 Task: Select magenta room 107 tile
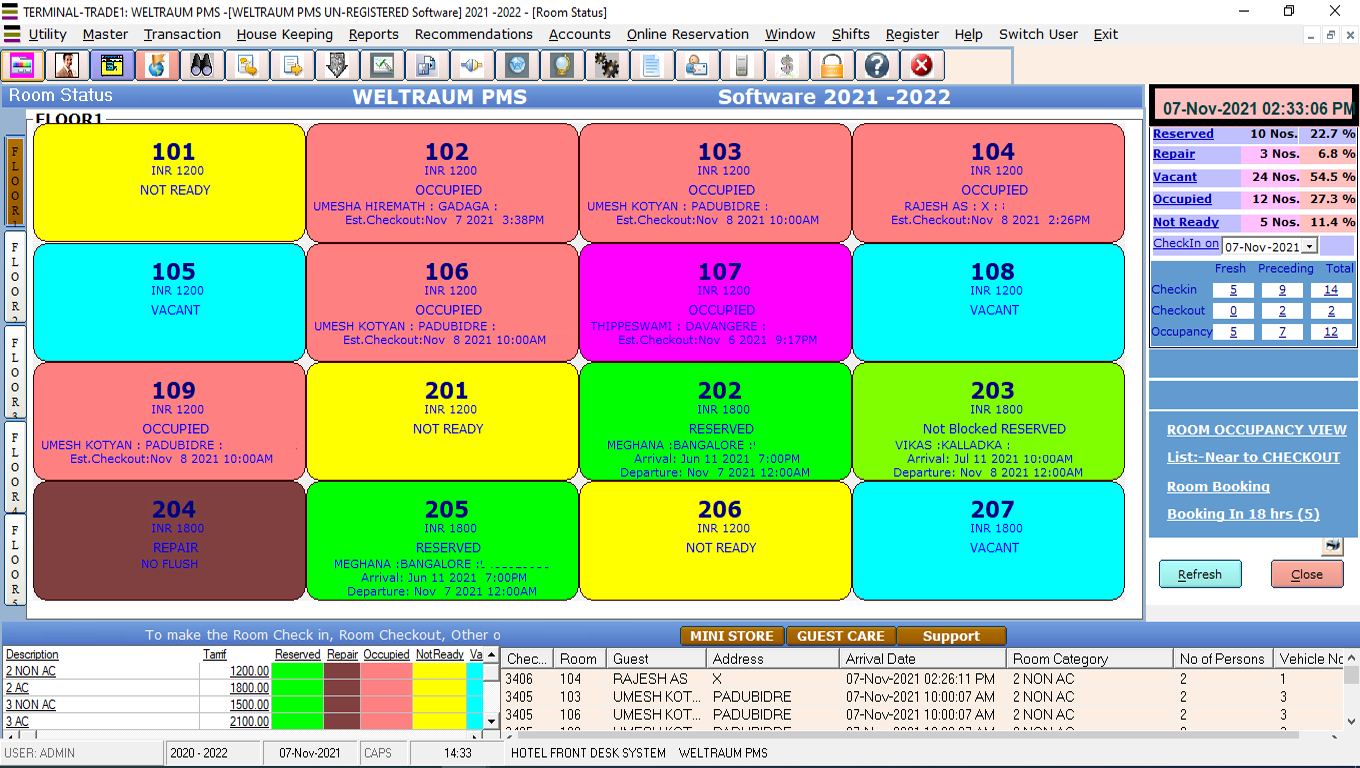[715, 302]
